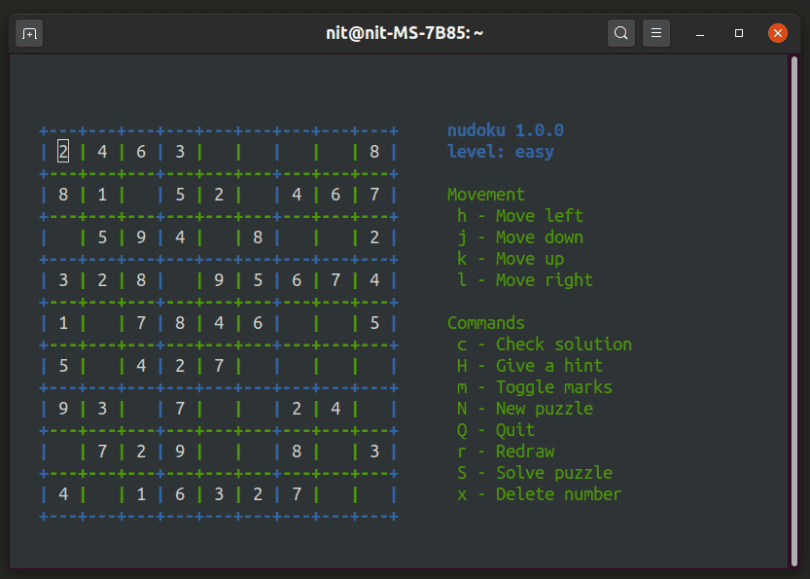Click the Commands section heading
The width and height of the screenshot is (810, 579).
pyautogui.click(x=486, y=323)
